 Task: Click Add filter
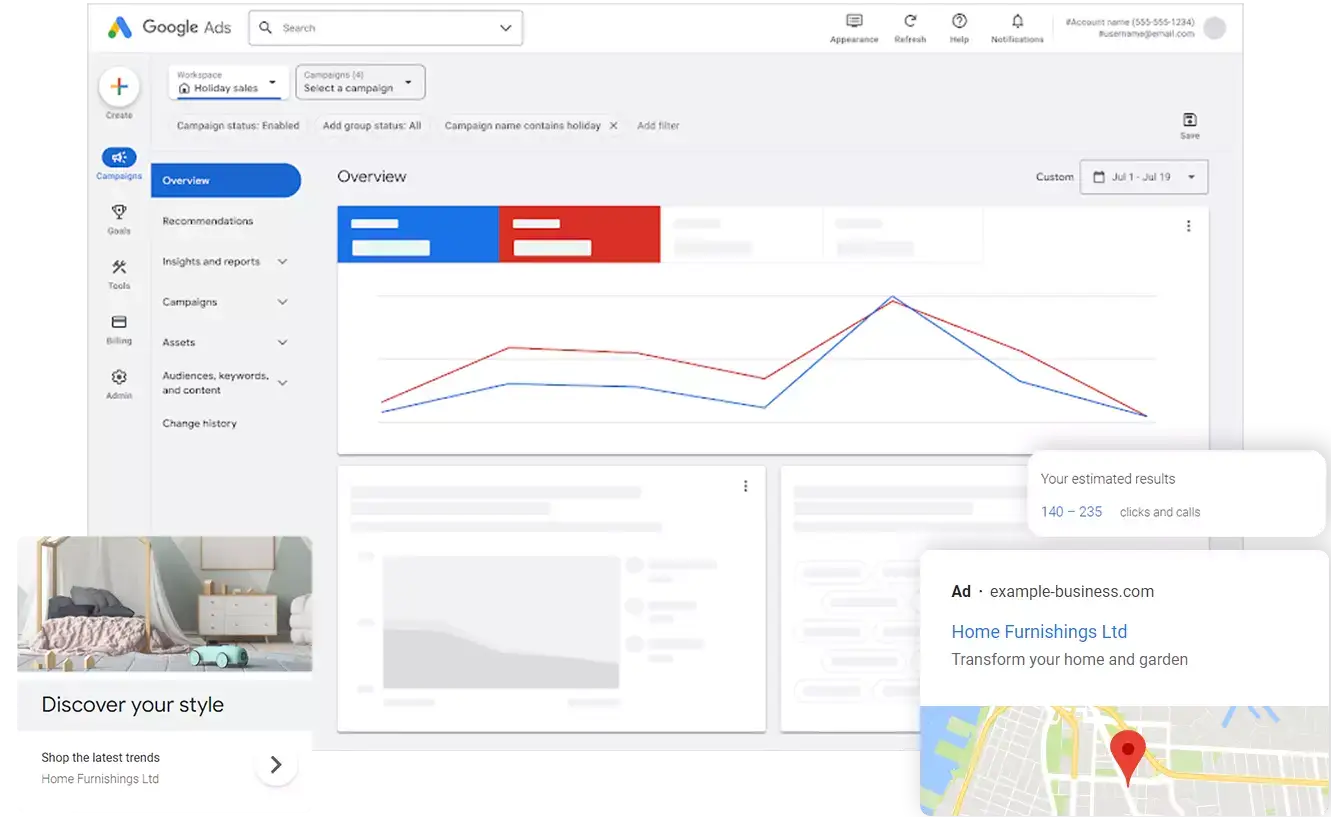[x=658, y=126]
